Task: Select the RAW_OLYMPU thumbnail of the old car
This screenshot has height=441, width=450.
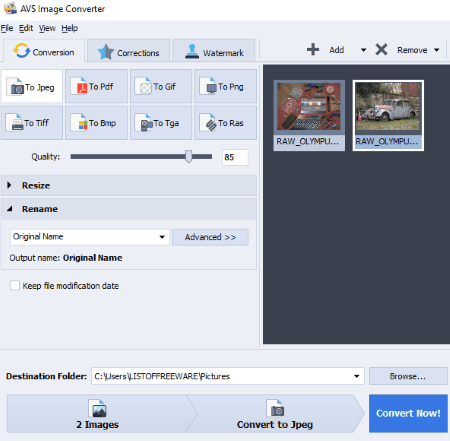Action: [x=388, y=115]
